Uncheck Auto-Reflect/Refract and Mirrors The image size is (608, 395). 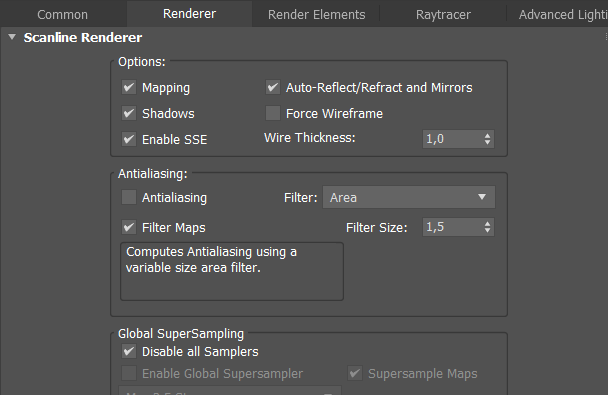click(x=273, y=87)
